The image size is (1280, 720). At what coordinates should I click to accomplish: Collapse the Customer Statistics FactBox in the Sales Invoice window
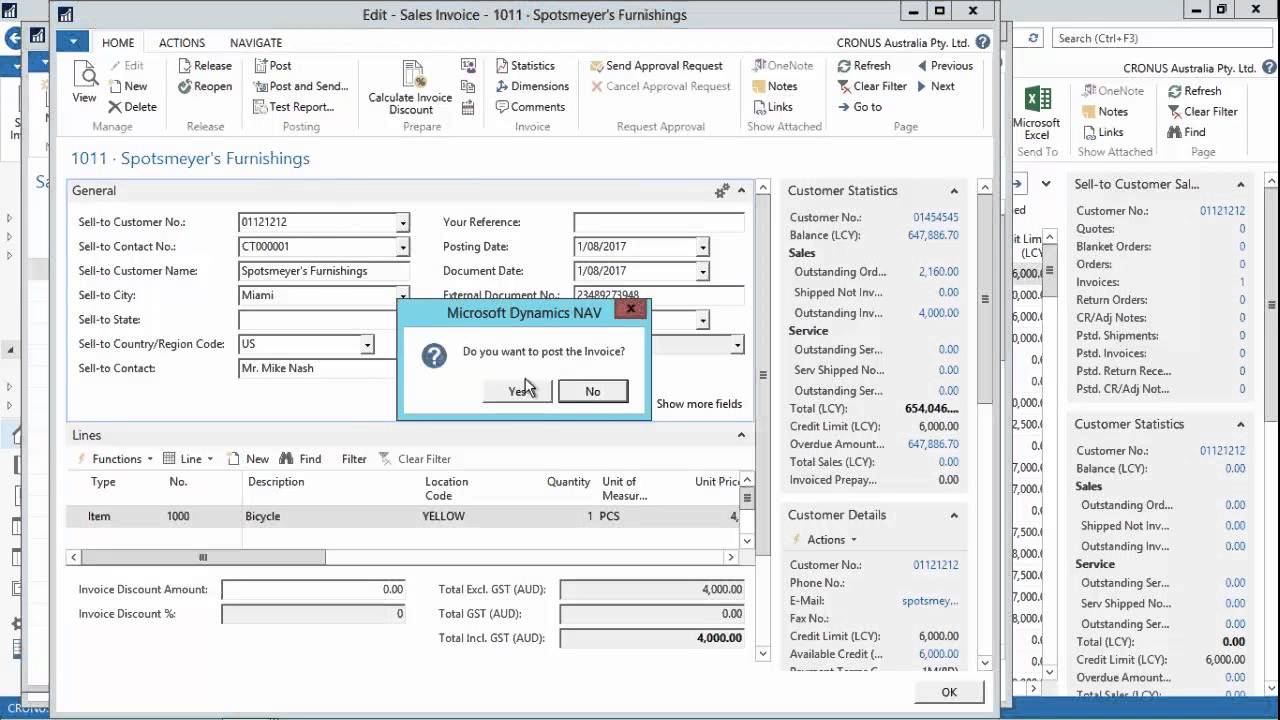(x=954, y=191)
